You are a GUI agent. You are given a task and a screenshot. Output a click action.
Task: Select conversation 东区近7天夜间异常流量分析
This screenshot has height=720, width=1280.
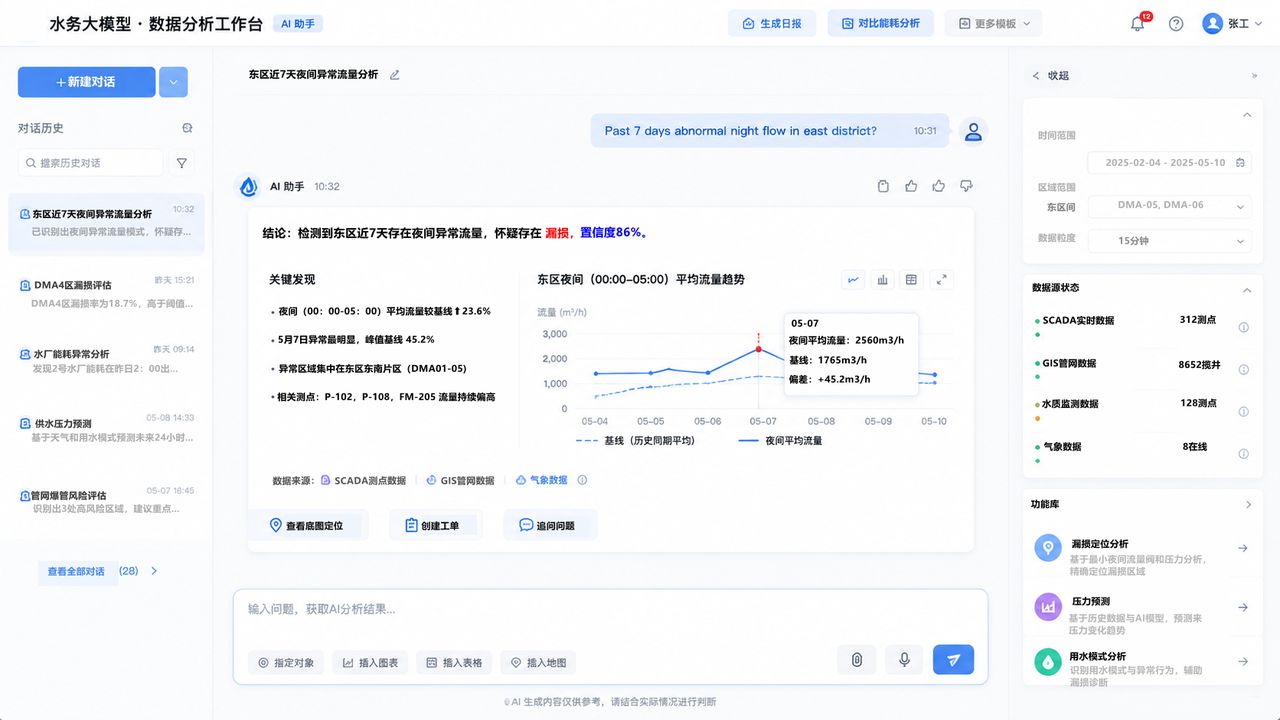106,223
